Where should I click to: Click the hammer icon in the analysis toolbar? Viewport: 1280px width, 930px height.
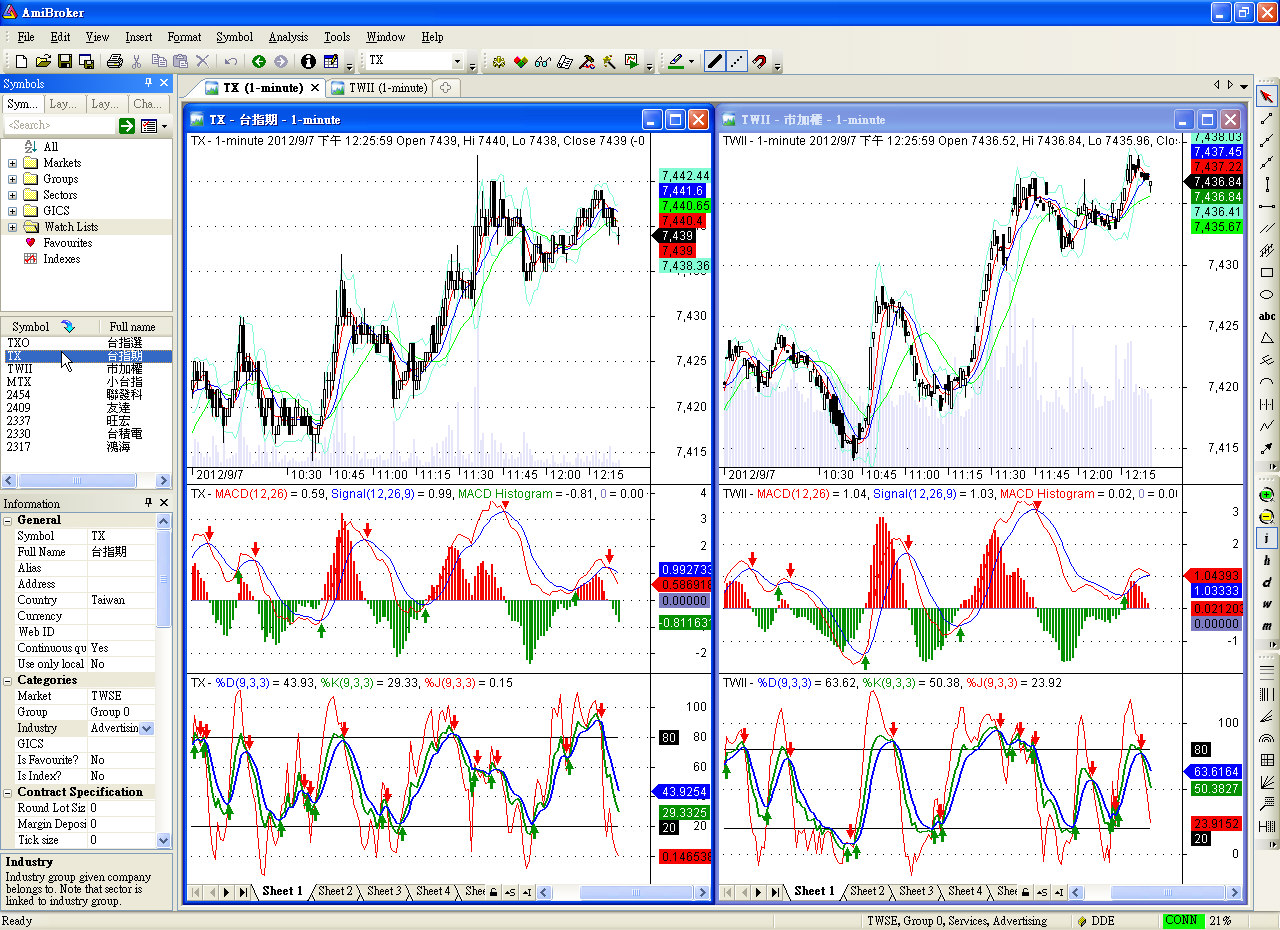point(587,61)
